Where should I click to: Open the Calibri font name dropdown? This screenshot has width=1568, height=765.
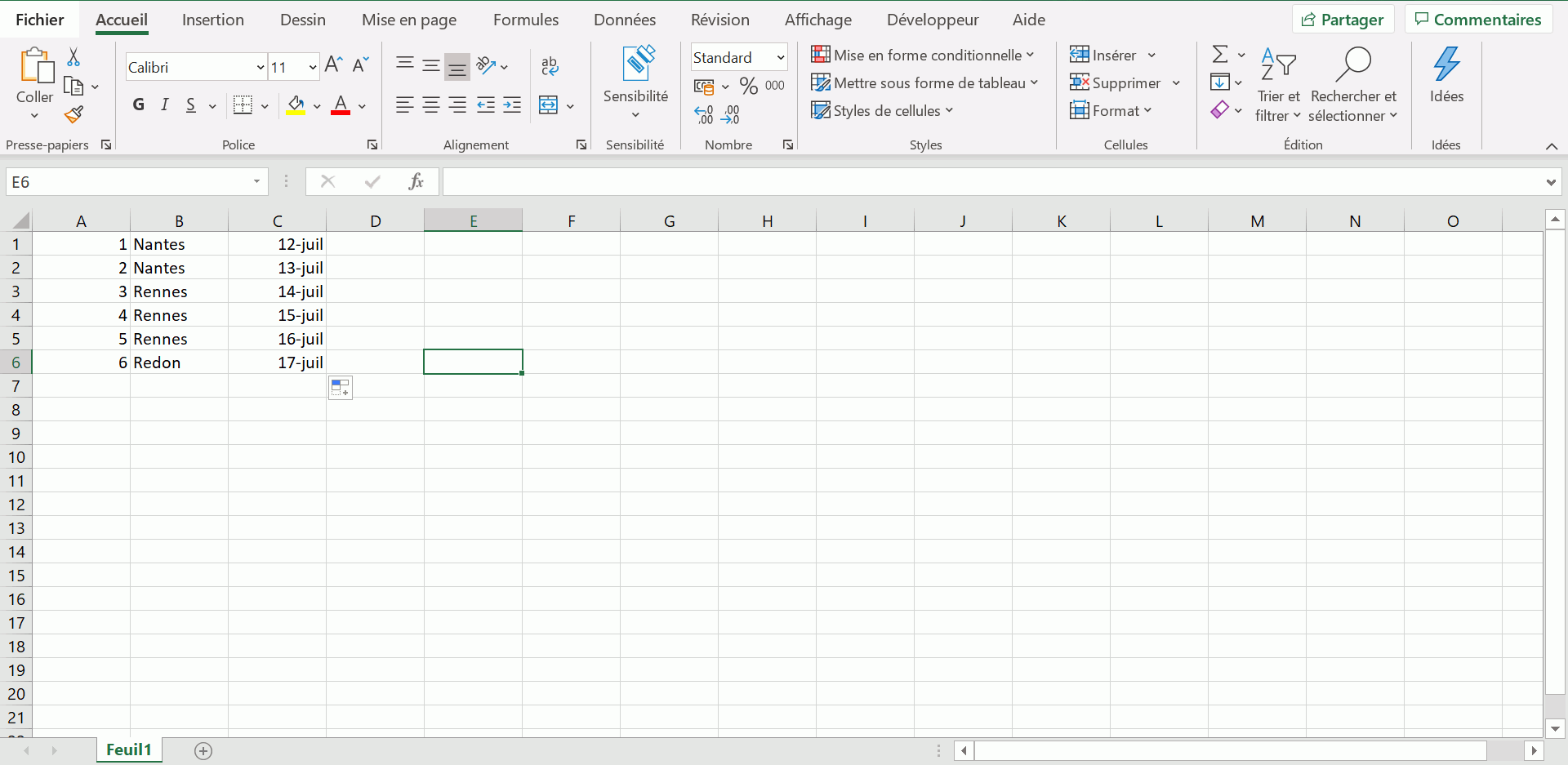pos(261,67)
